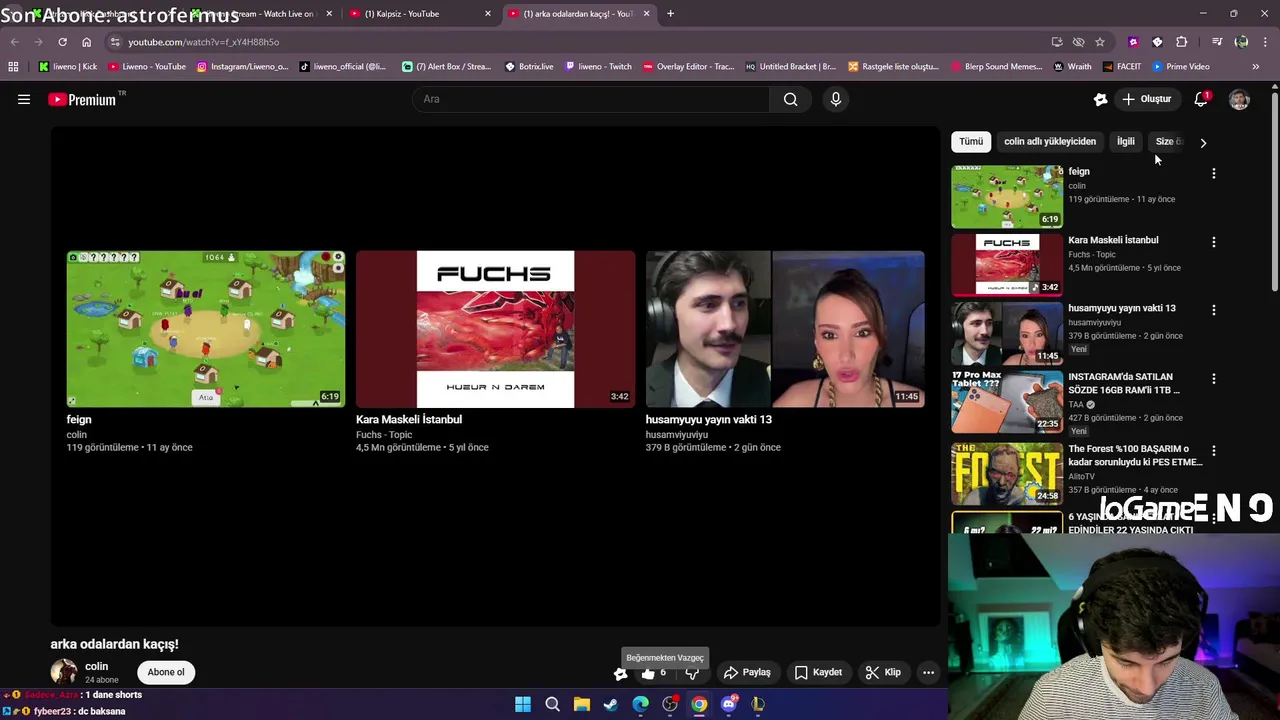Play sidebar Fuchs 'Kara Maskeli İstanbul' thumbnail
The image size is (1280, 720).
(x=1007, y=265)
